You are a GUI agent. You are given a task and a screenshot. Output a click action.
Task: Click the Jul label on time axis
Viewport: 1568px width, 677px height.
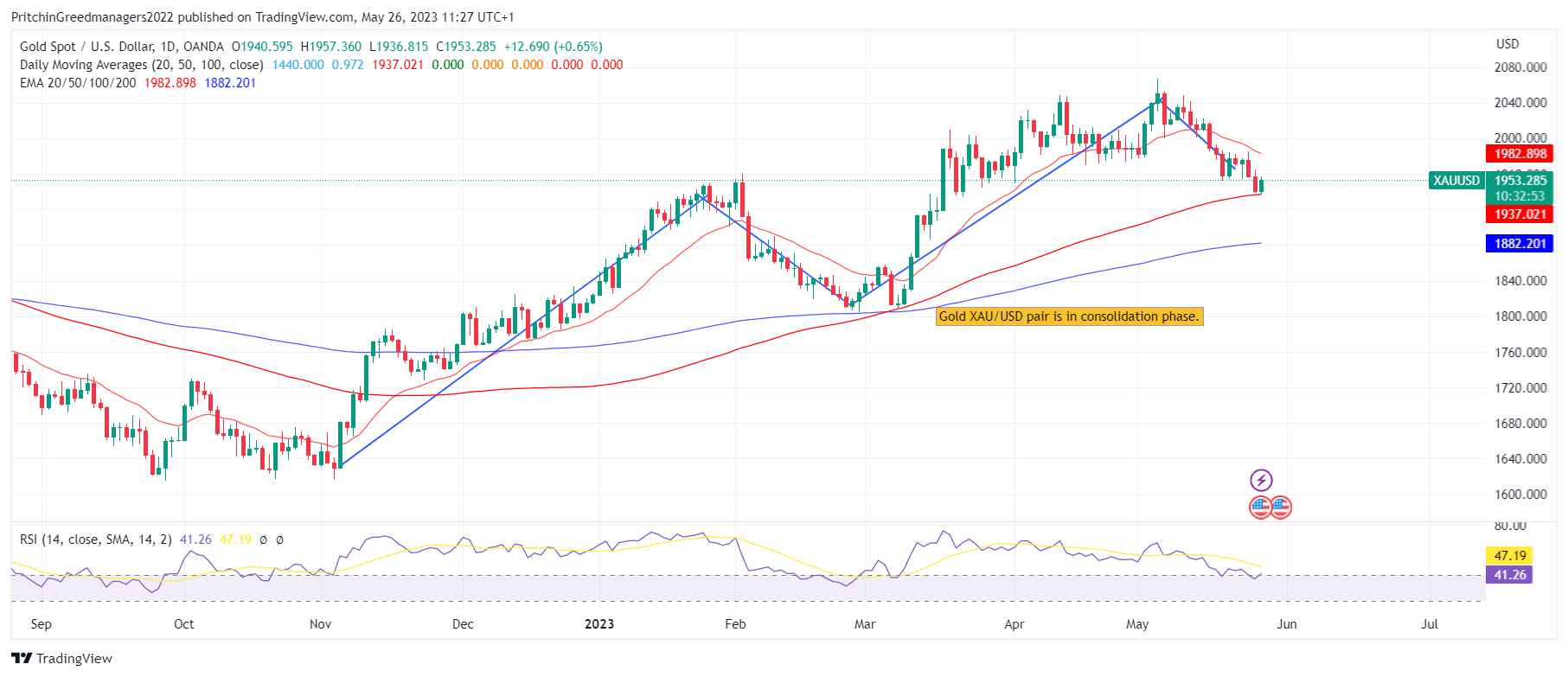(1430, 624)
